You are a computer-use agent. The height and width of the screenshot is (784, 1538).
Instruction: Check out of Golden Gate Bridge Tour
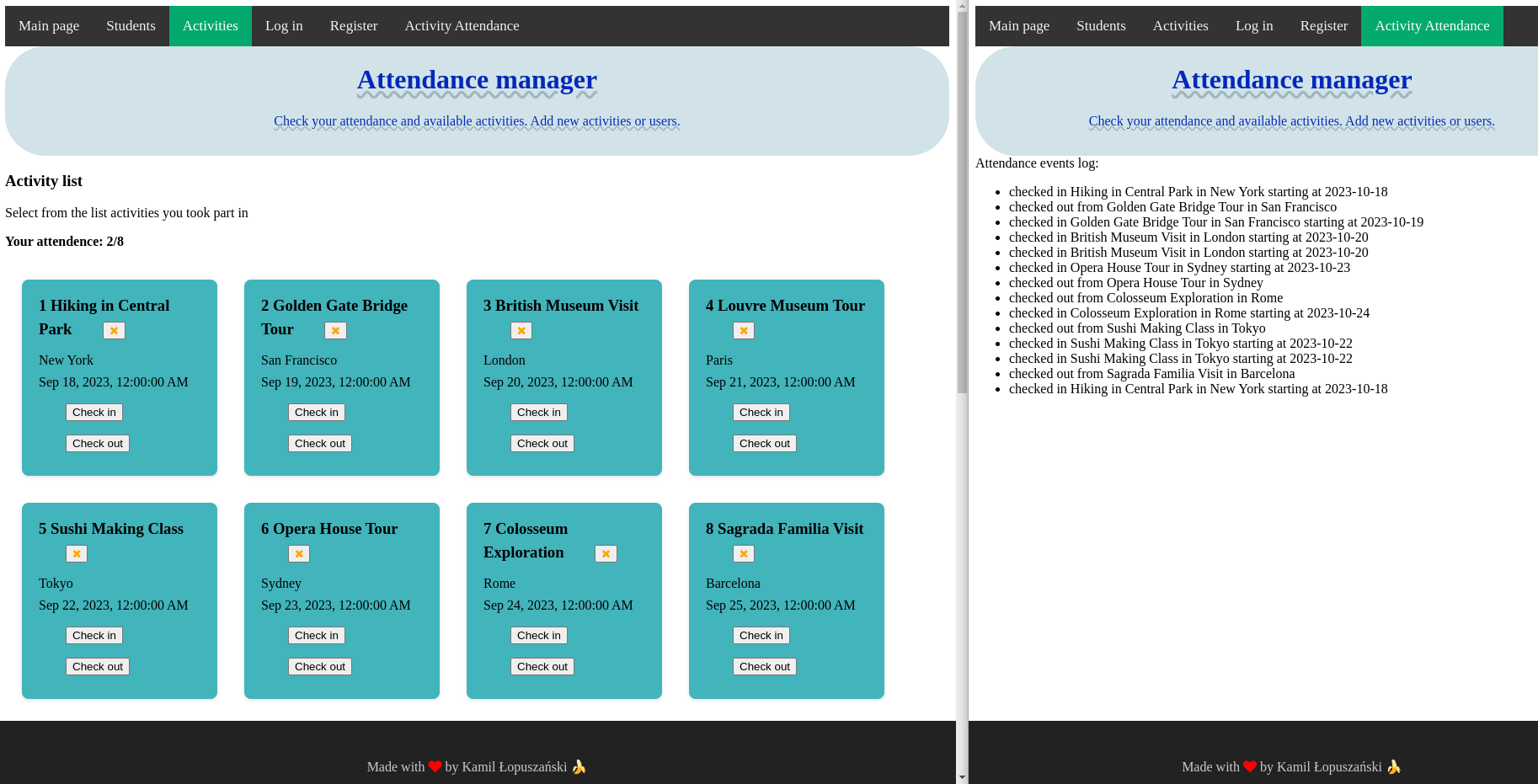320,444
